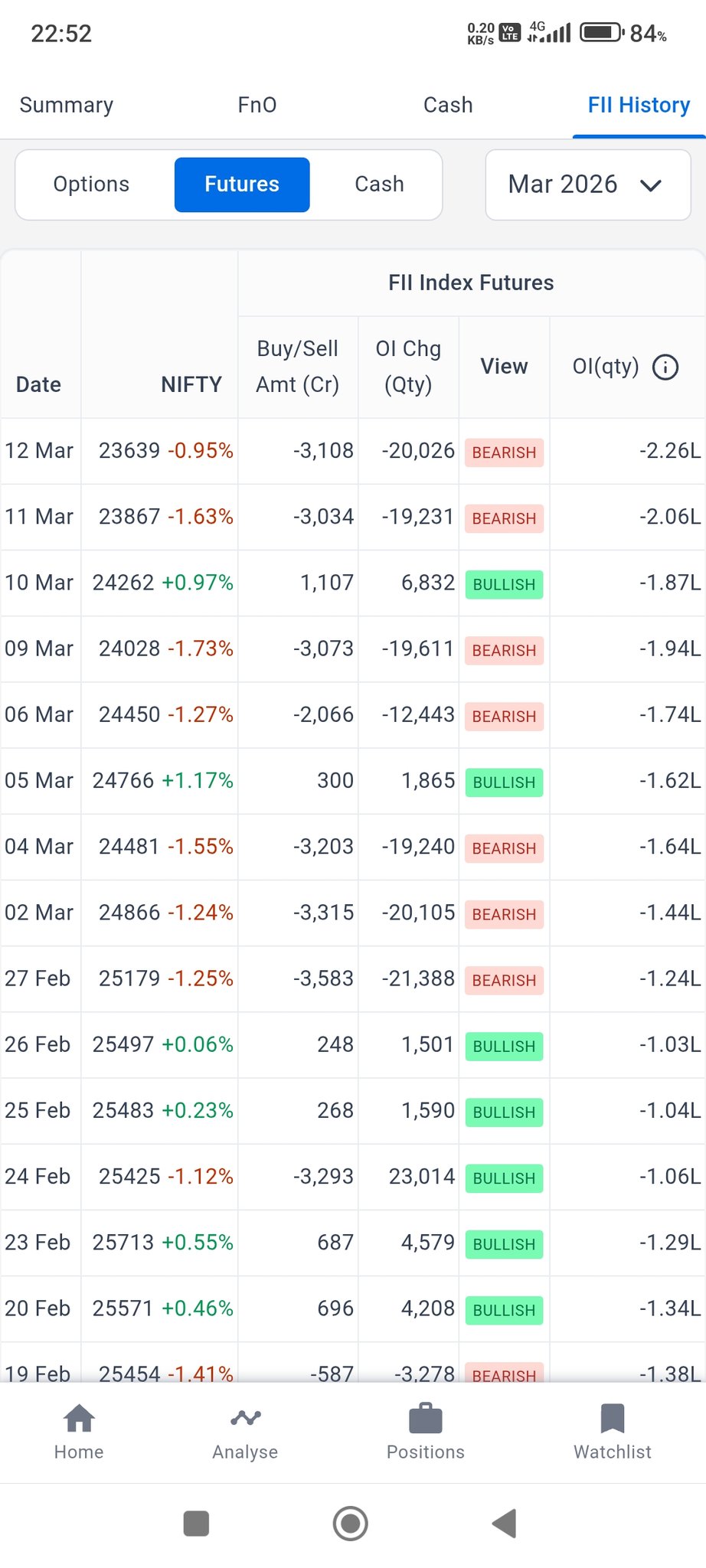
Task: Tap the BEARISH badge for 12 Mar
Action: pyautogui.click(x=504, y=452)
